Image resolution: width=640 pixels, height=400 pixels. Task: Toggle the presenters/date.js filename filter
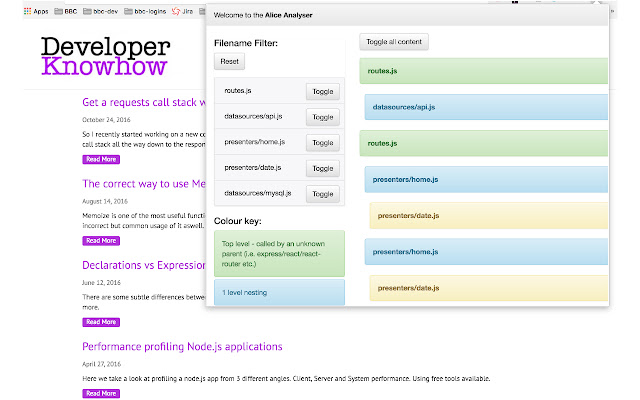[x=322, y=168]
